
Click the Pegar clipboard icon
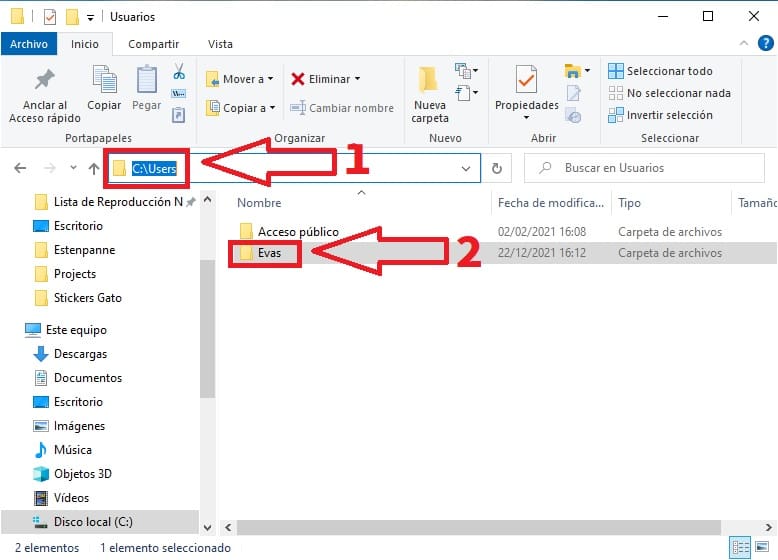pyautogui.click(x=146, y=79)
